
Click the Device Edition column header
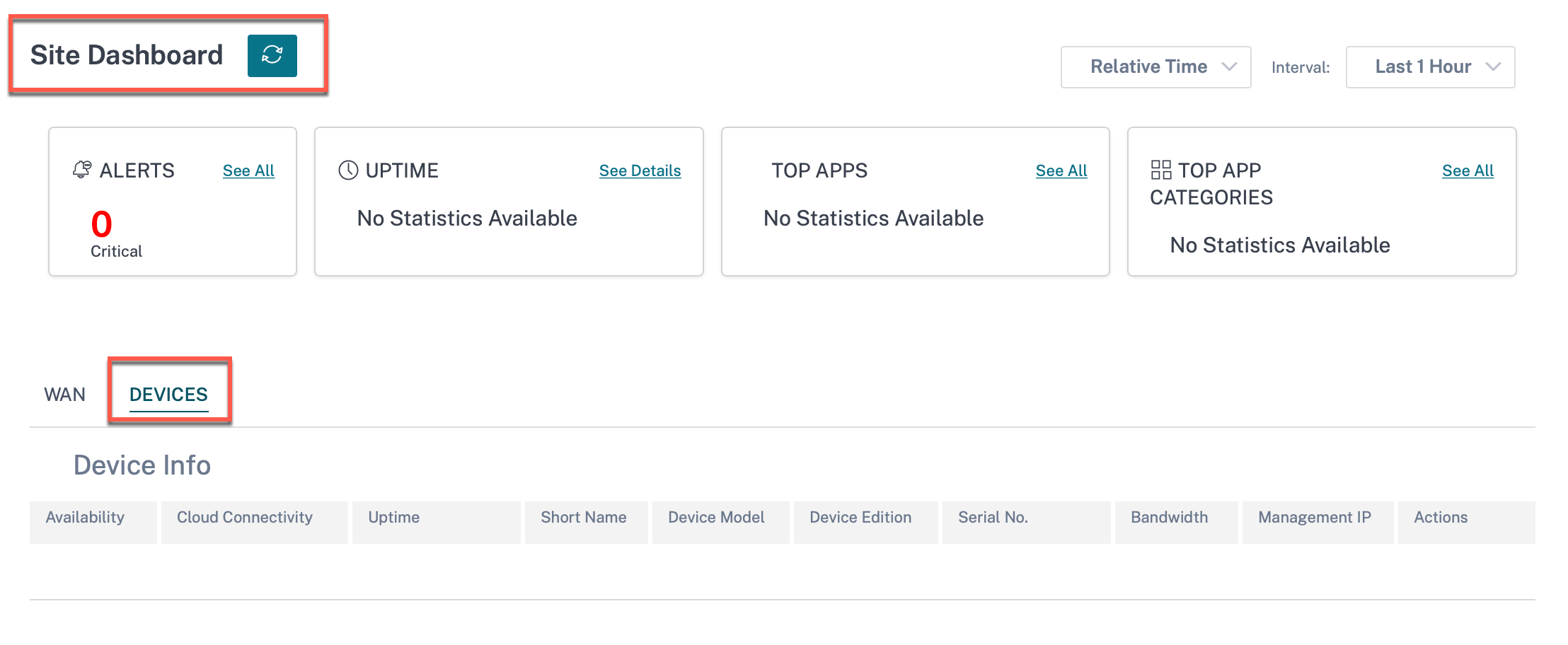pyautogui.click(x=866, y=522)
